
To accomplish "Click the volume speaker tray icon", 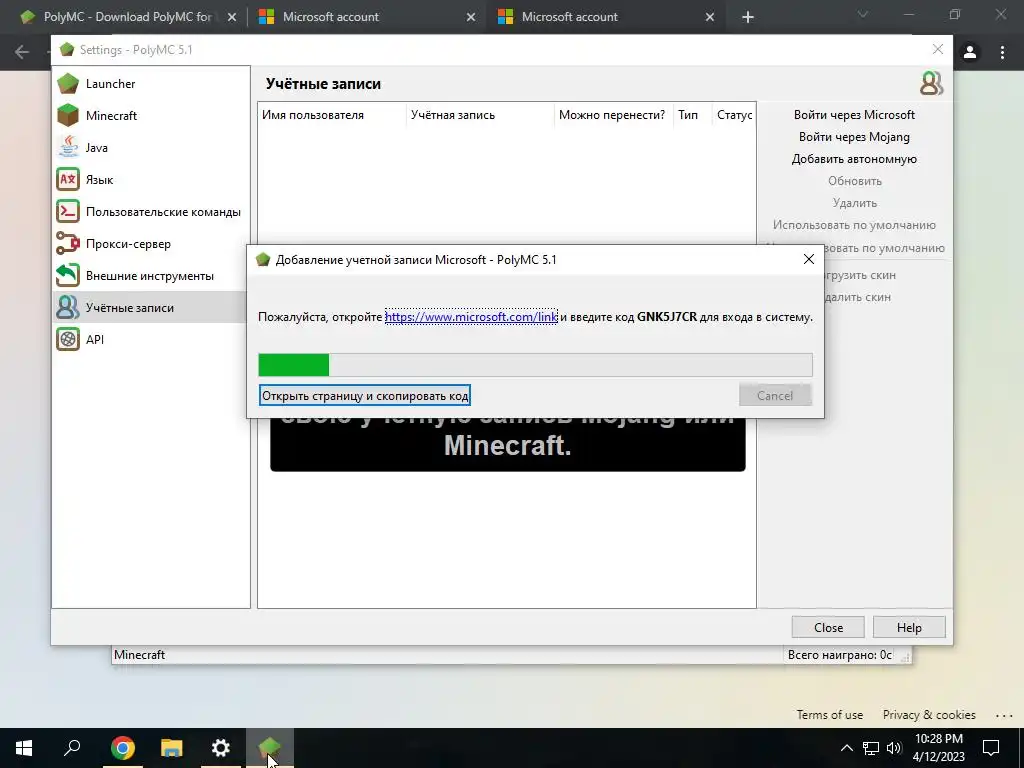I will tap(894, 748).
